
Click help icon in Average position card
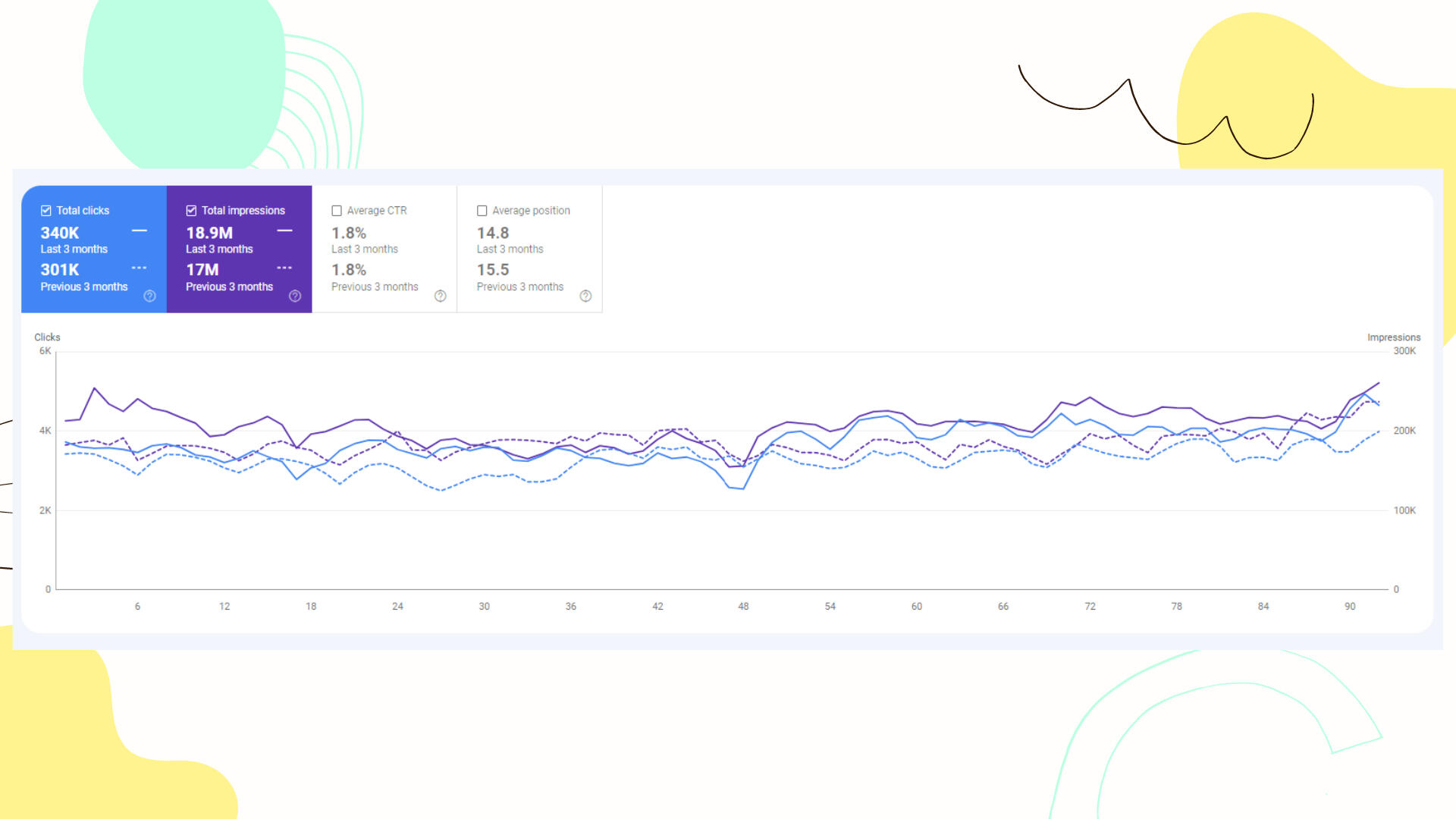(x=585, y=297)
